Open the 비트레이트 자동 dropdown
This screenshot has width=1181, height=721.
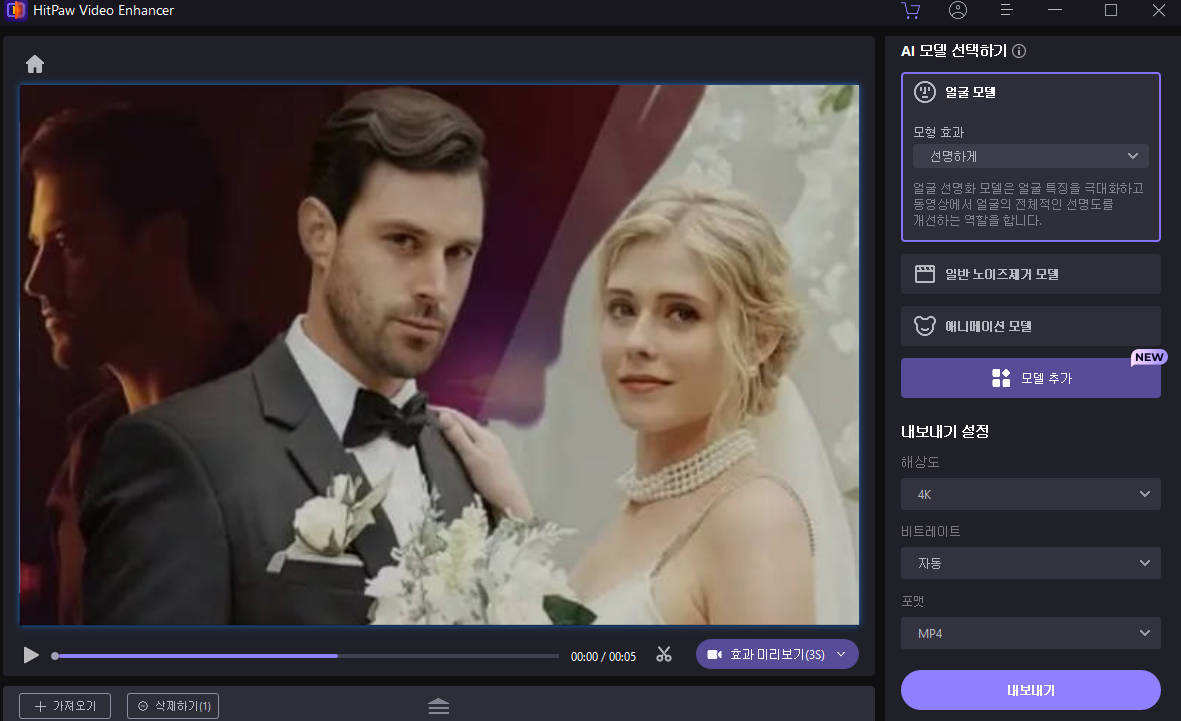point(1030,563)
